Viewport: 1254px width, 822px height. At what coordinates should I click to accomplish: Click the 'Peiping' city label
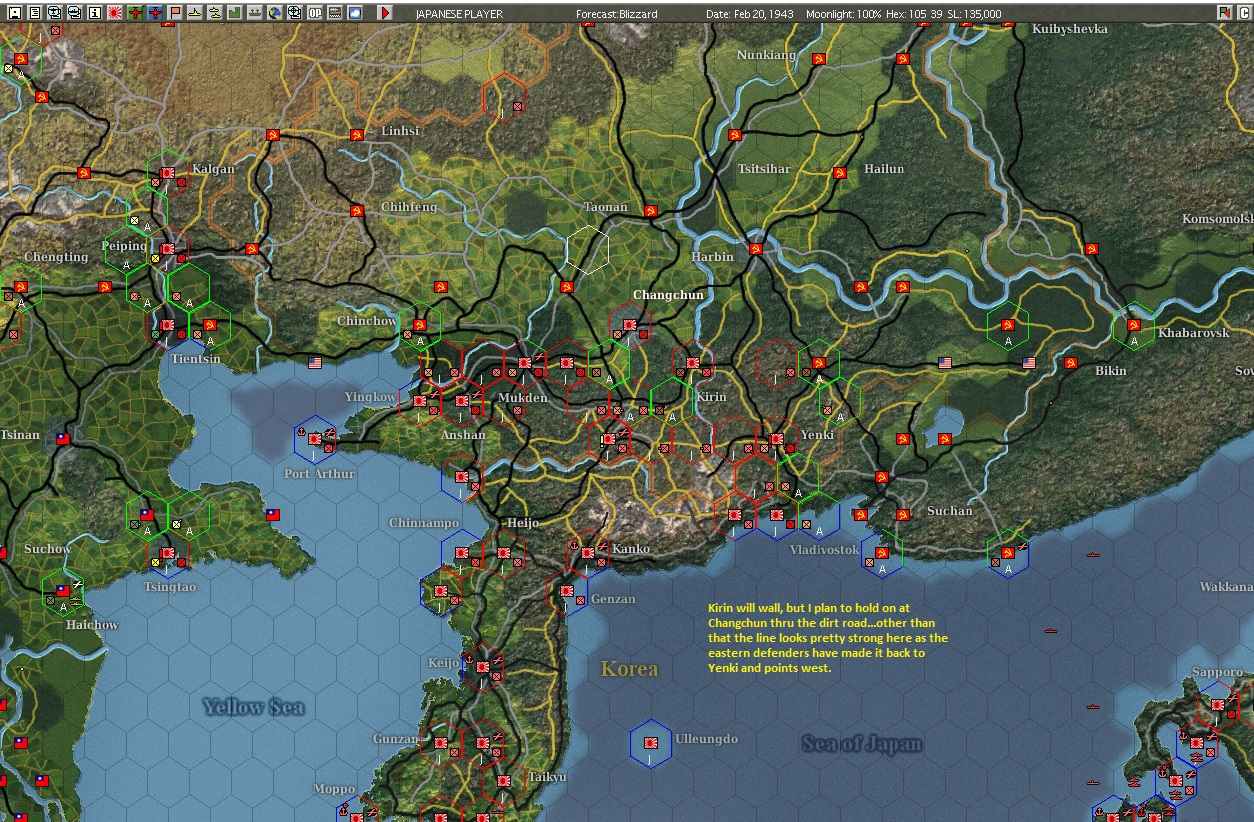[124, 245]
